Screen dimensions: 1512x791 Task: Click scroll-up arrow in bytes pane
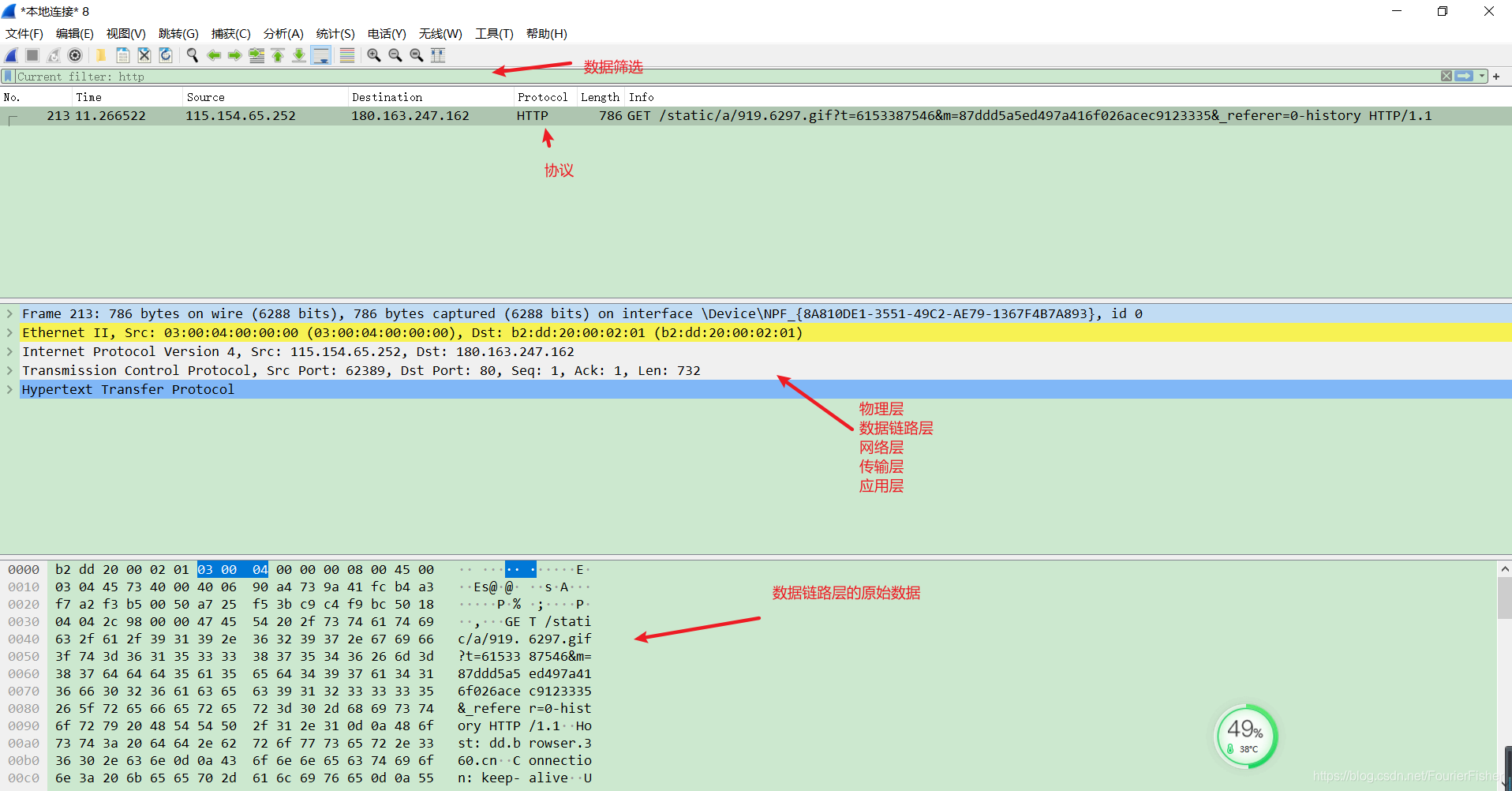pyautogui.click(x=1504, y=568)
